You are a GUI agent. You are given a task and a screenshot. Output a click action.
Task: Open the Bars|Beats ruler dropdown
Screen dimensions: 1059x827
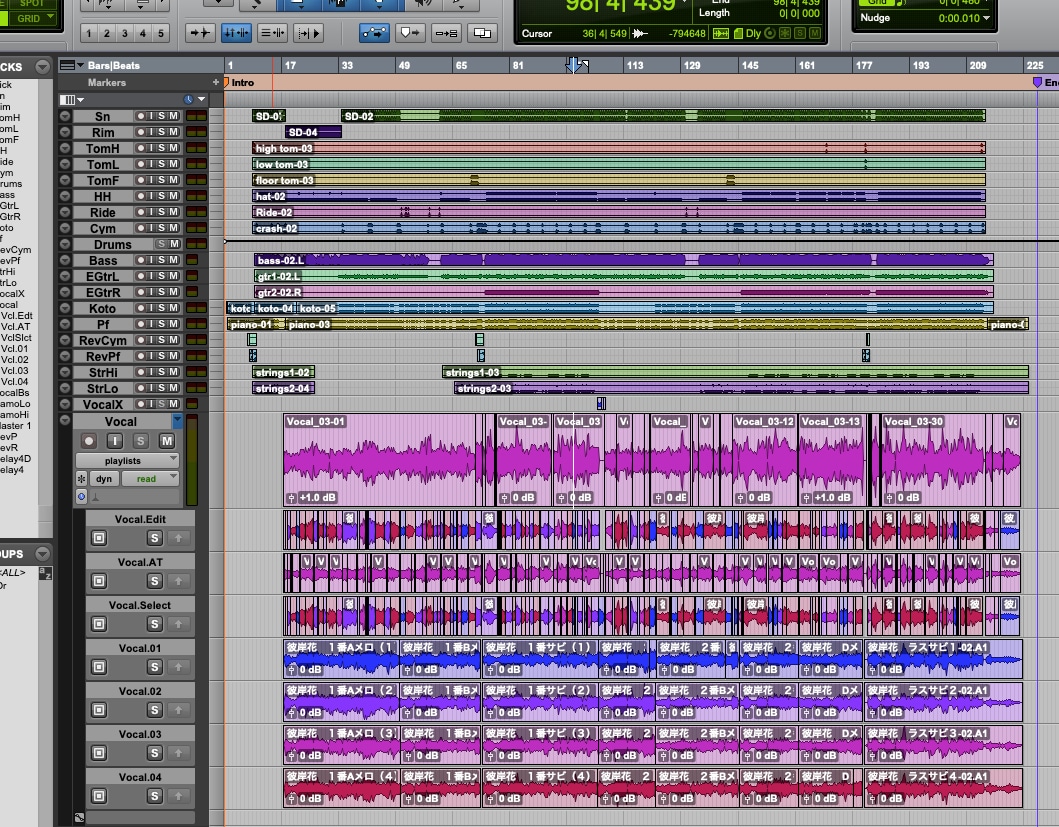click(72, 66)
